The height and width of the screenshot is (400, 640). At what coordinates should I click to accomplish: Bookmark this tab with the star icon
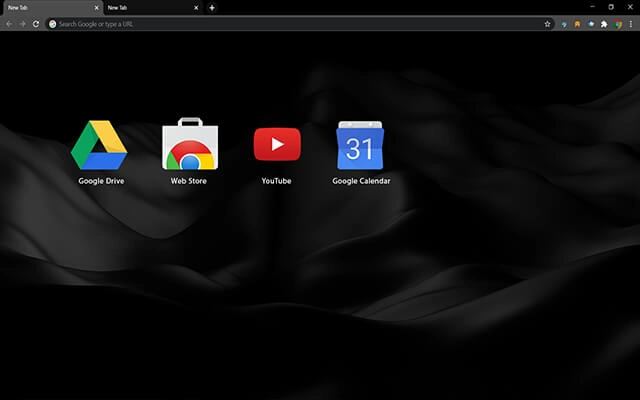point(547,24)
